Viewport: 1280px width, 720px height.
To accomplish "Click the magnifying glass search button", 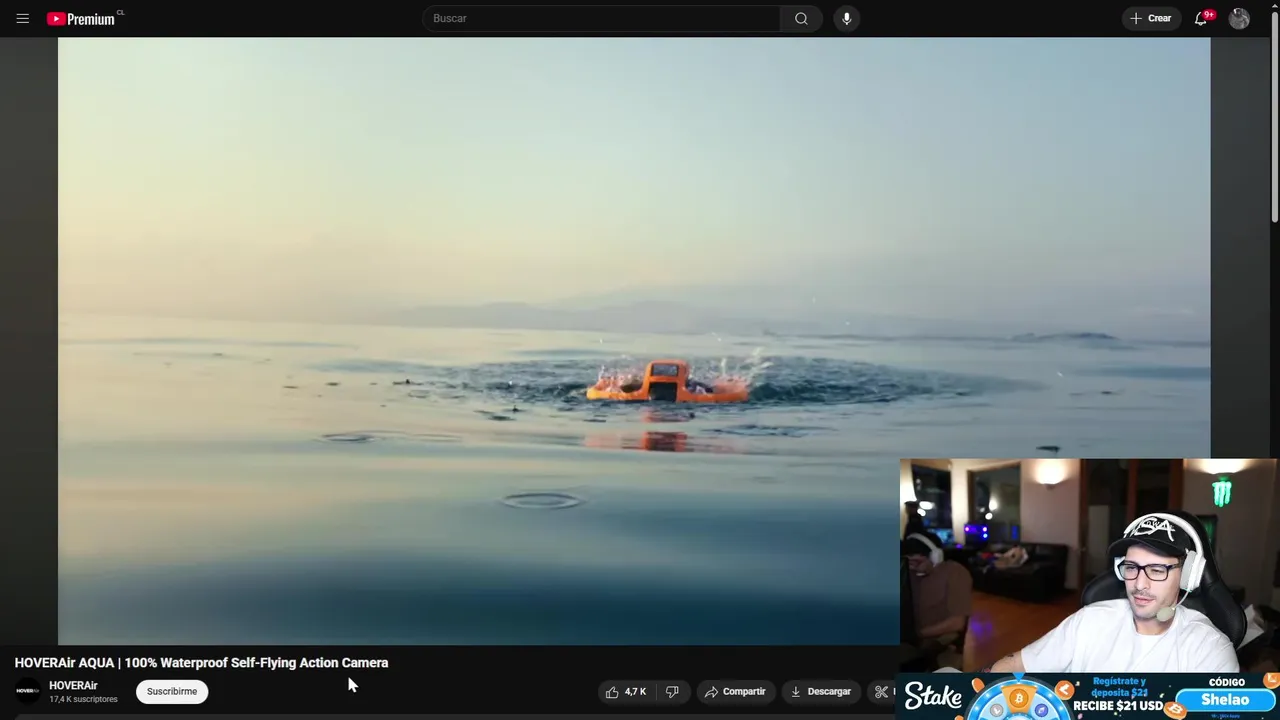I will [x=801, y=18].
